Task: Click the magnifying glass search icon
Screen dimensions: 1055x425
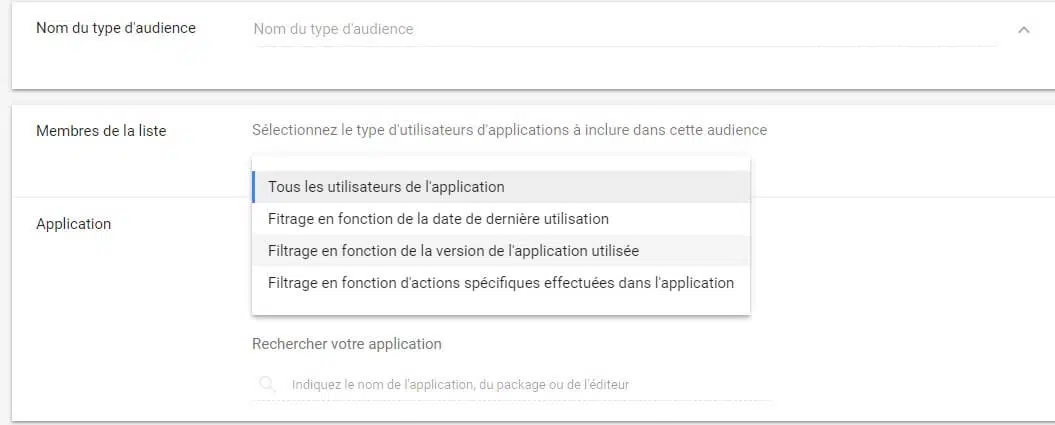Action: point(267,384)
